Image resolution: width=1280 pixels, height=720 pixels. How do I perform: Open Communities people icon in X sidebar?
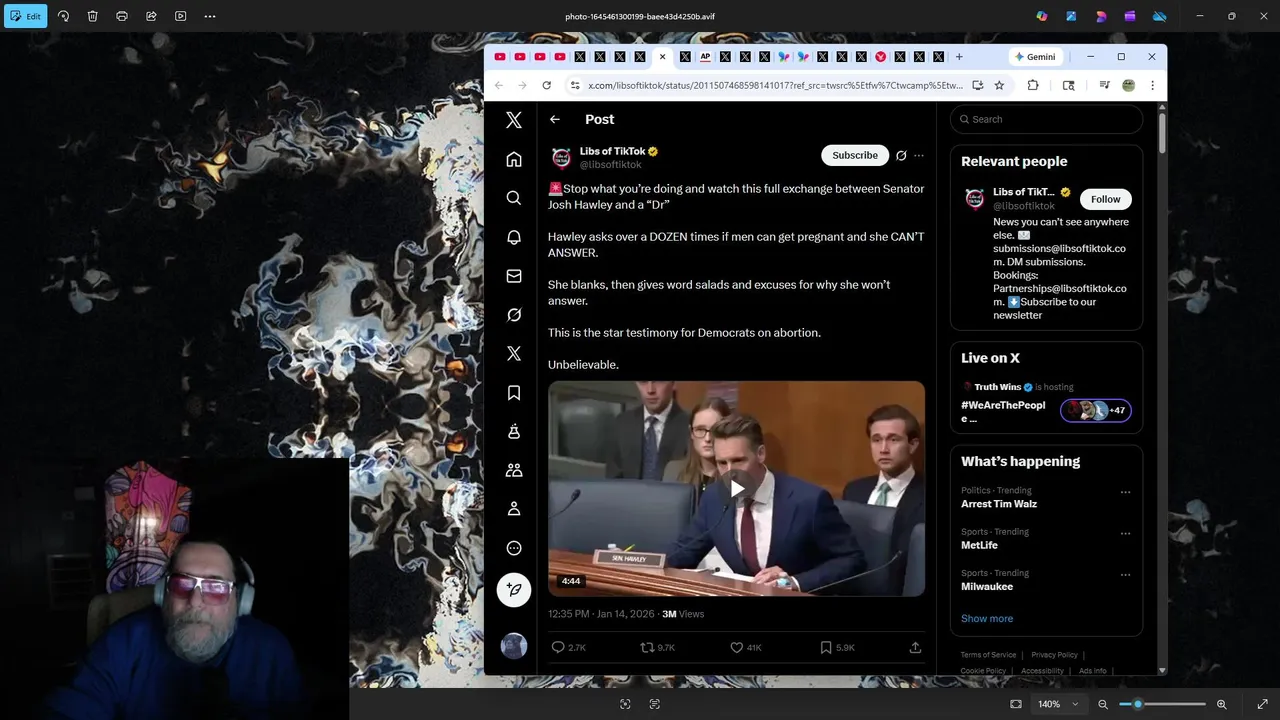tap(514, 470)
